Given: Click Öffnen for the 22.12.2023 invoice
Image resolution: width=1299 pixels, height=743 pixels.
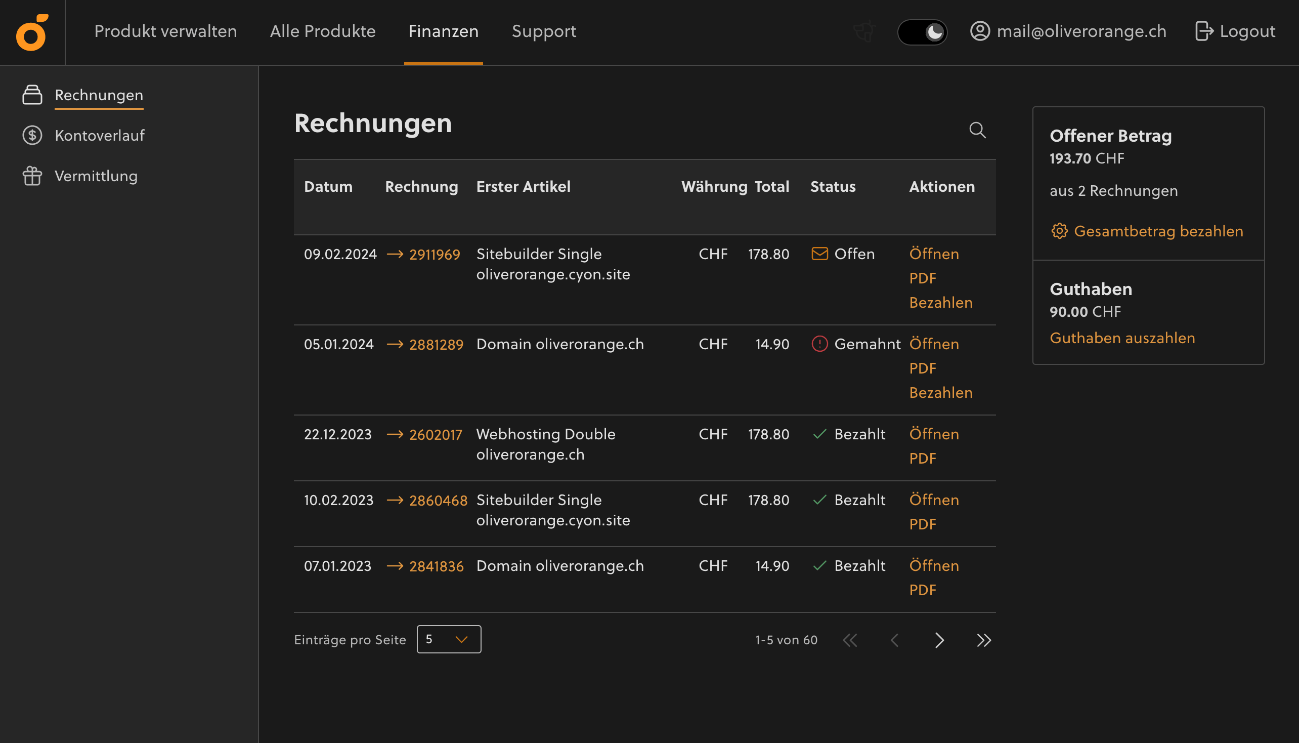Looking at the screenshot, I should pos(934,434).
